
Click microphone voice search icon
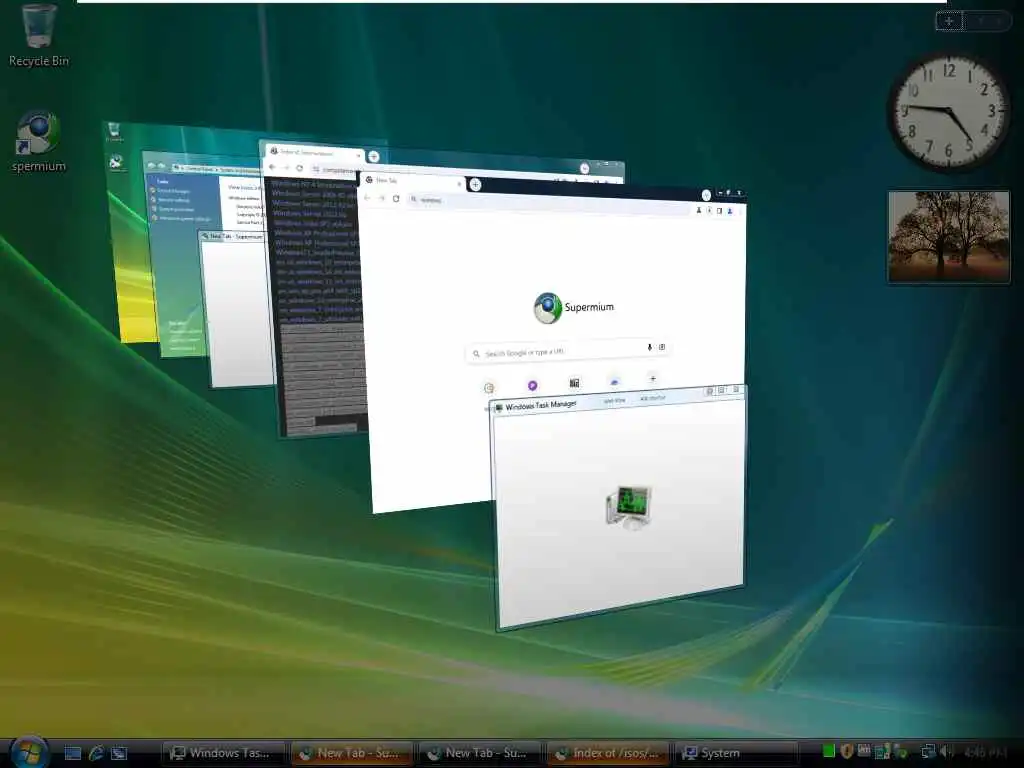[x=649, y=347]
